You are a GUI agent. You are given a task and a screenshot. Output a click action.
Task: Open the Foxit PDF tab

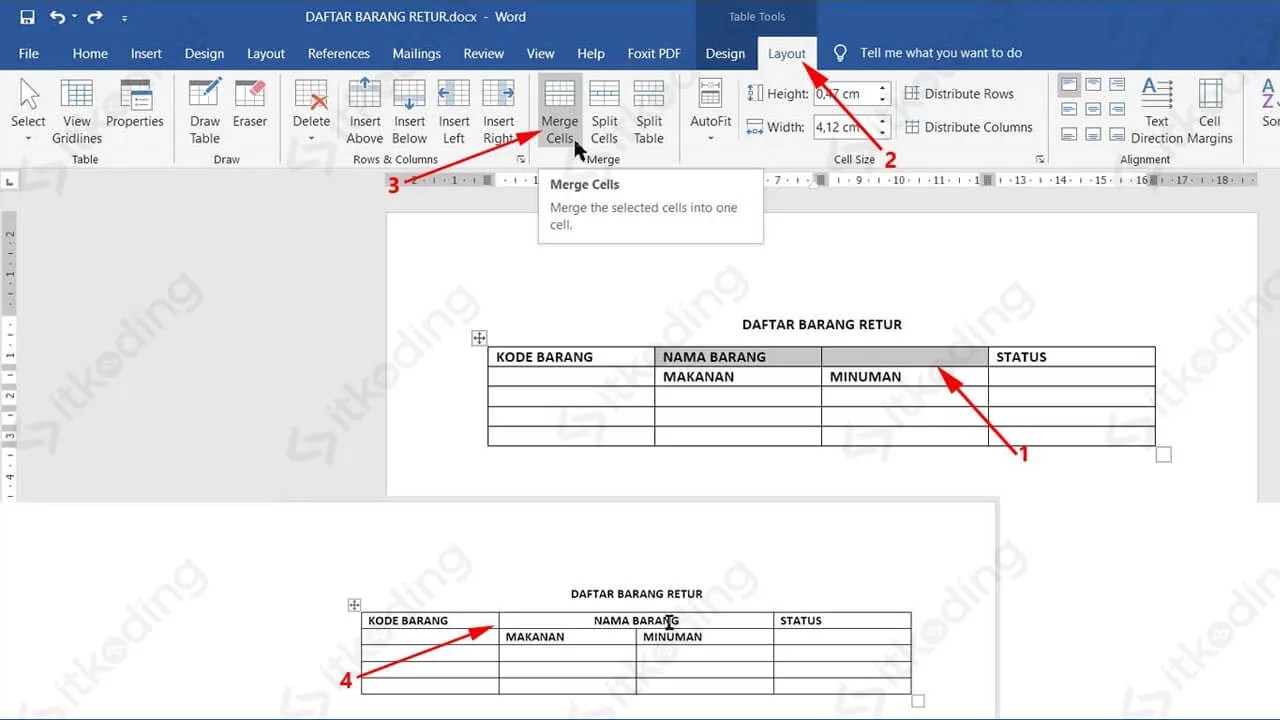(654, 53)
